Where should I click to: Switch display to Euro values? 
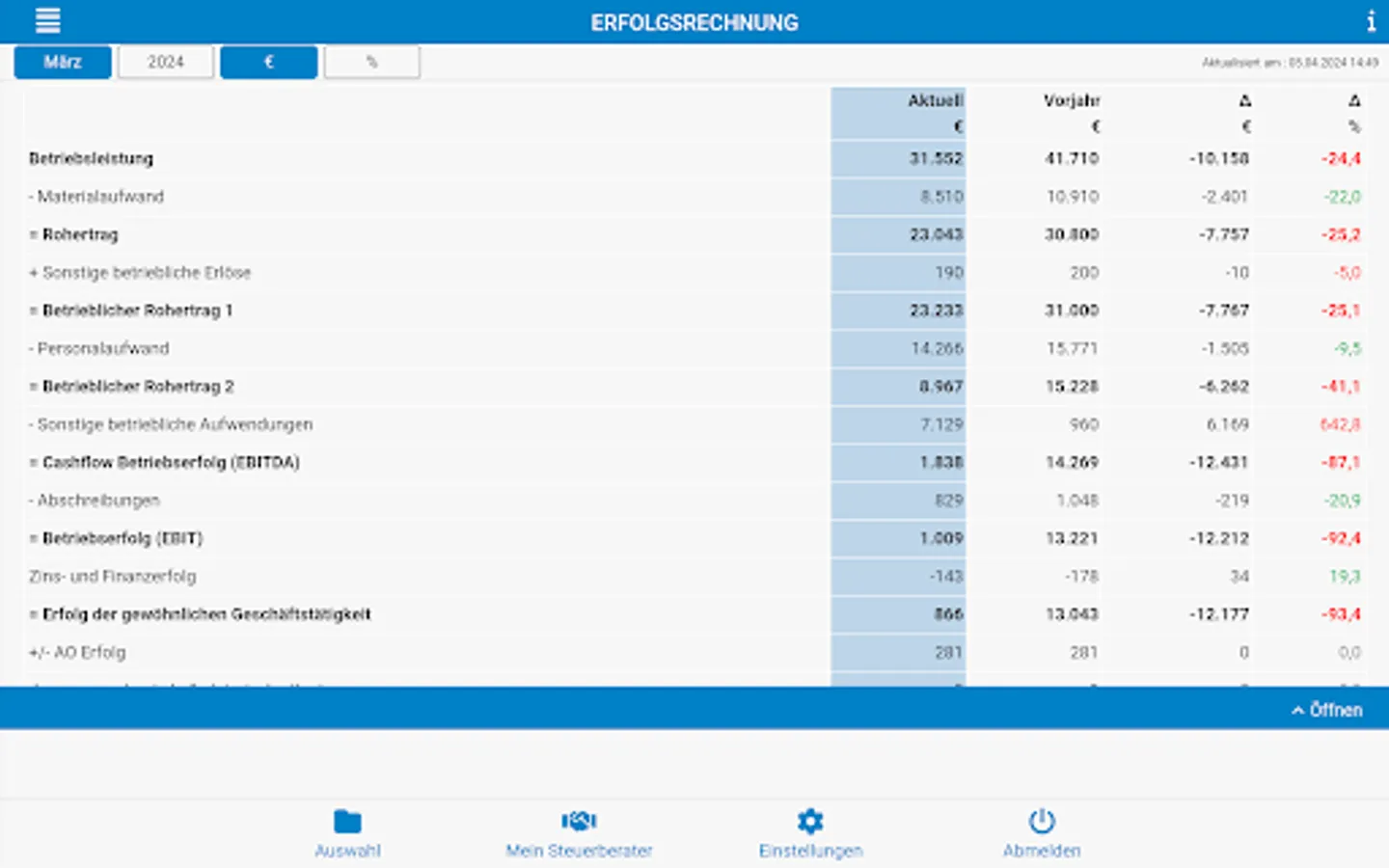coord(268,61)
